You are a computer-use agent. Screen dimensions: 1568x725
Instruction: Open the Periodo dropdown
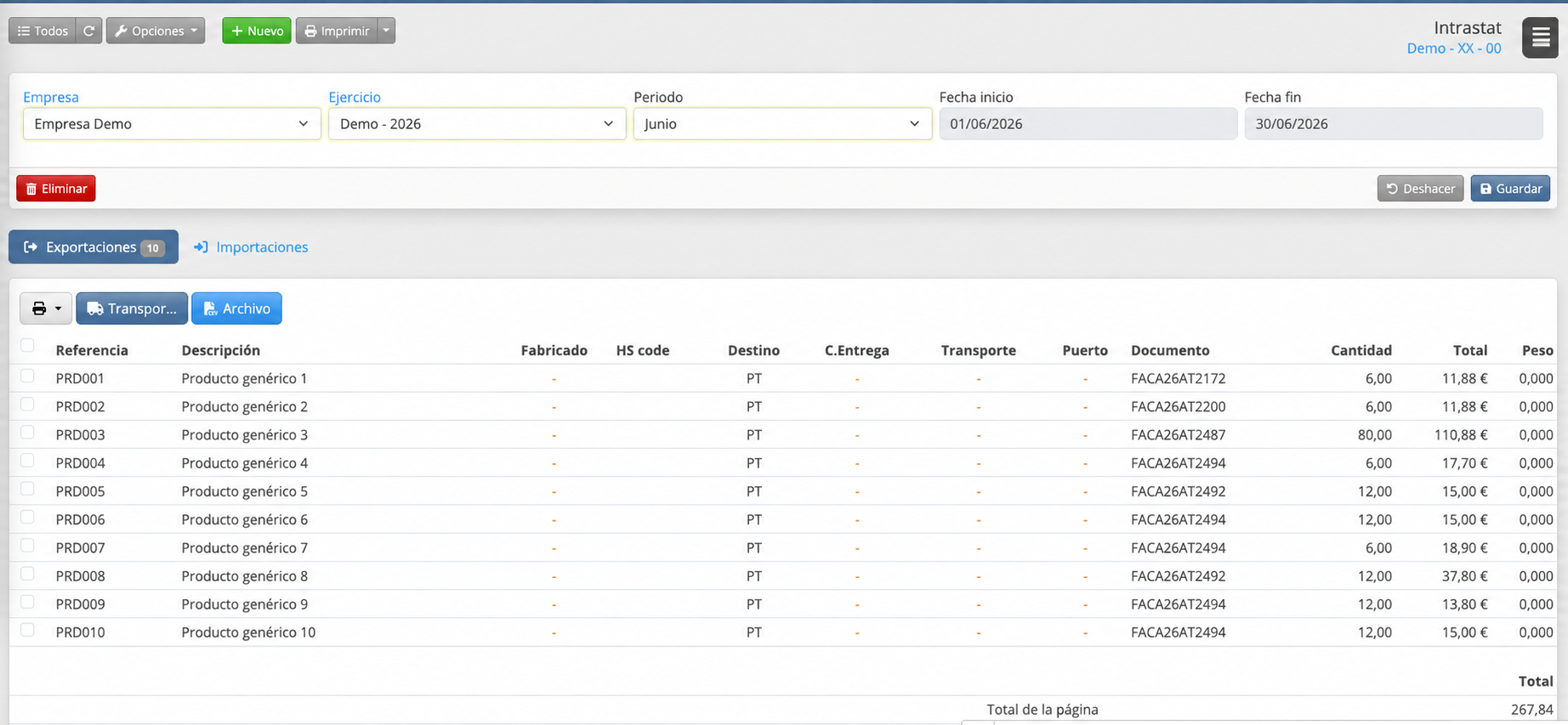coord(782,124)
